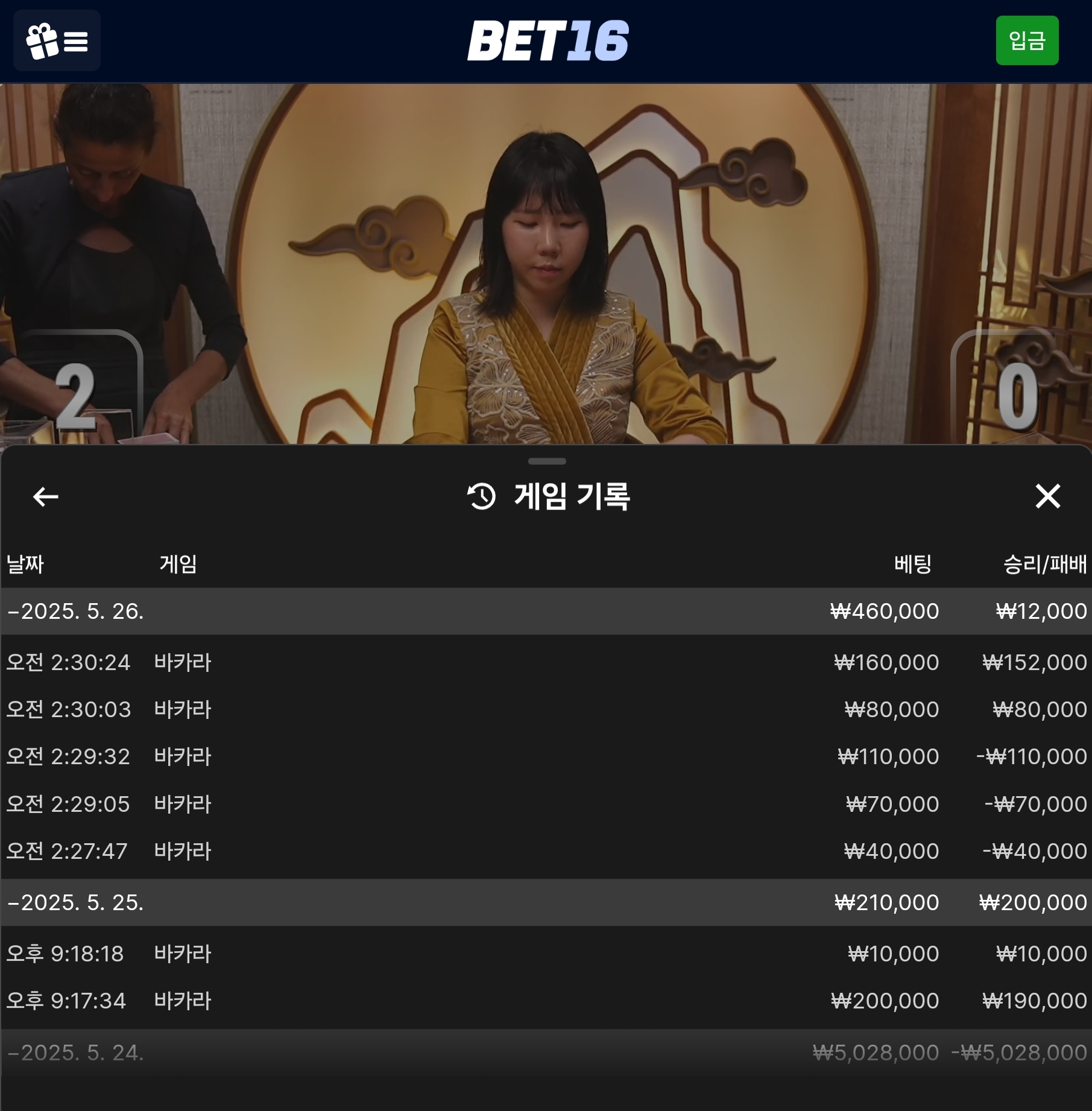Go back with the left arrow

coord(45,496)
